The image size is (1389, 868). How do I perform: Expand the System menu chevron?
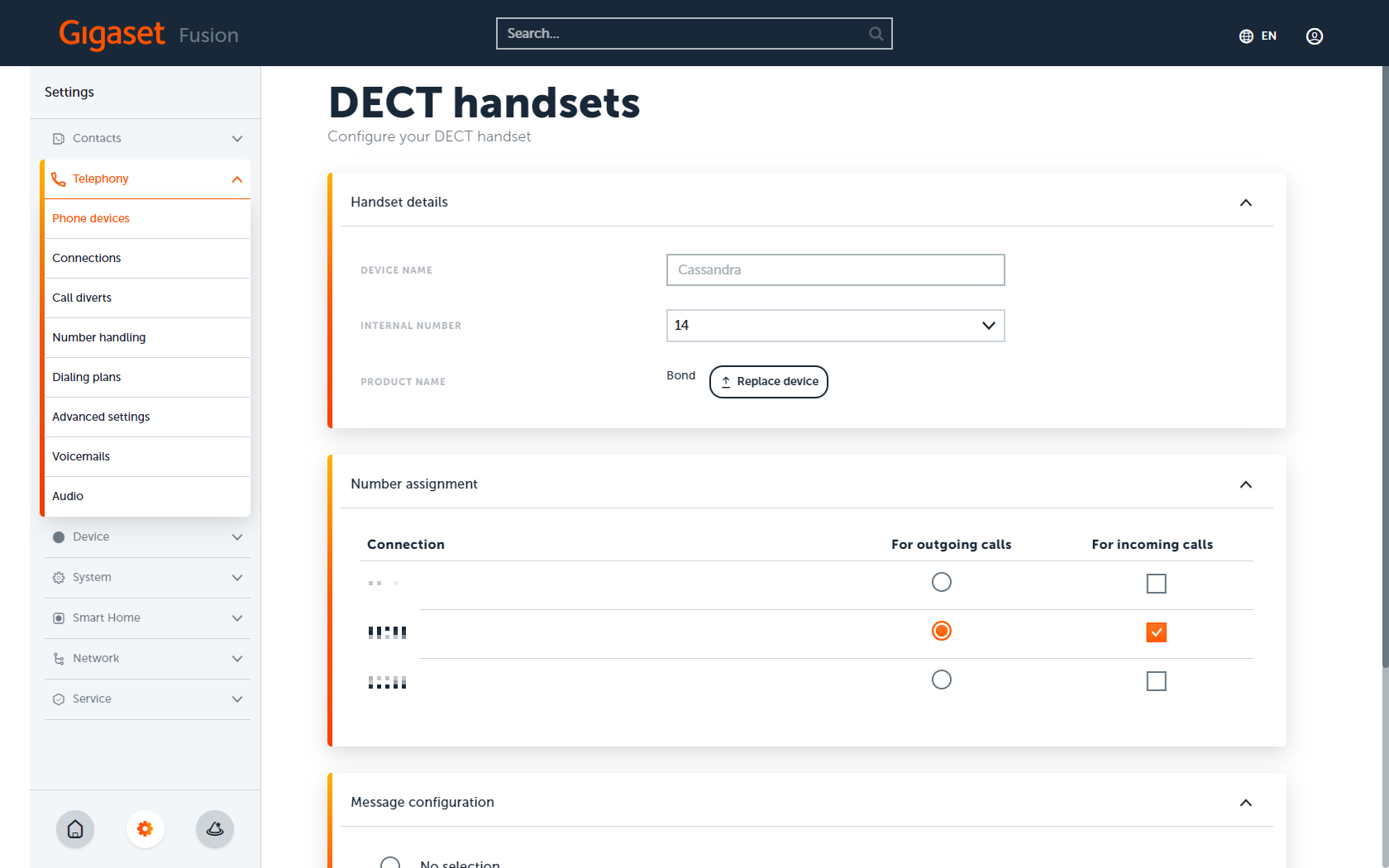237,578
